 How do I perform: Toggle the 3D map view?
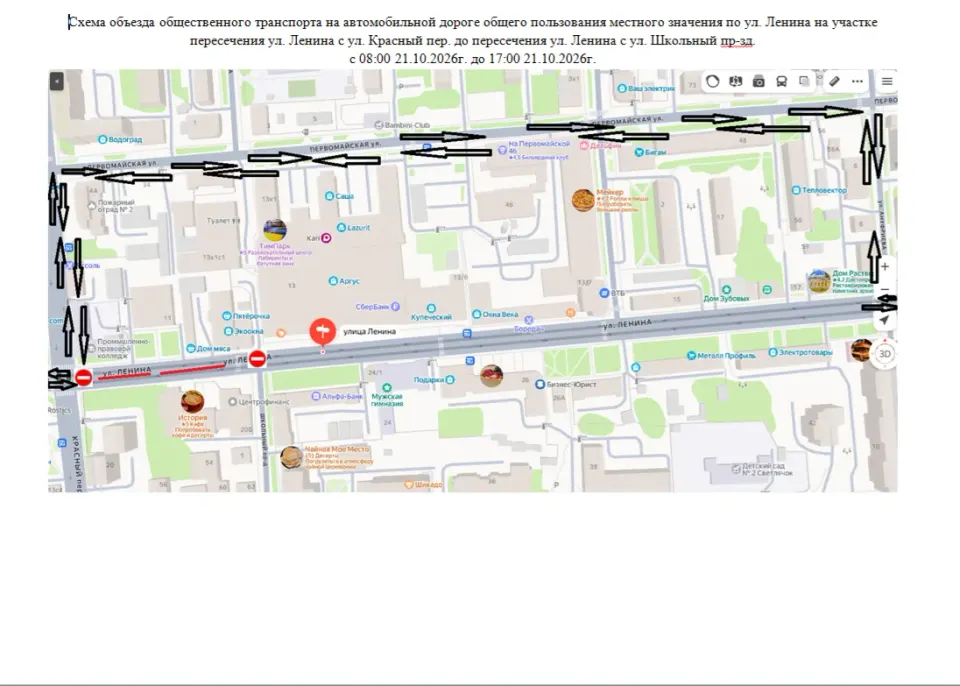(885, 353)
